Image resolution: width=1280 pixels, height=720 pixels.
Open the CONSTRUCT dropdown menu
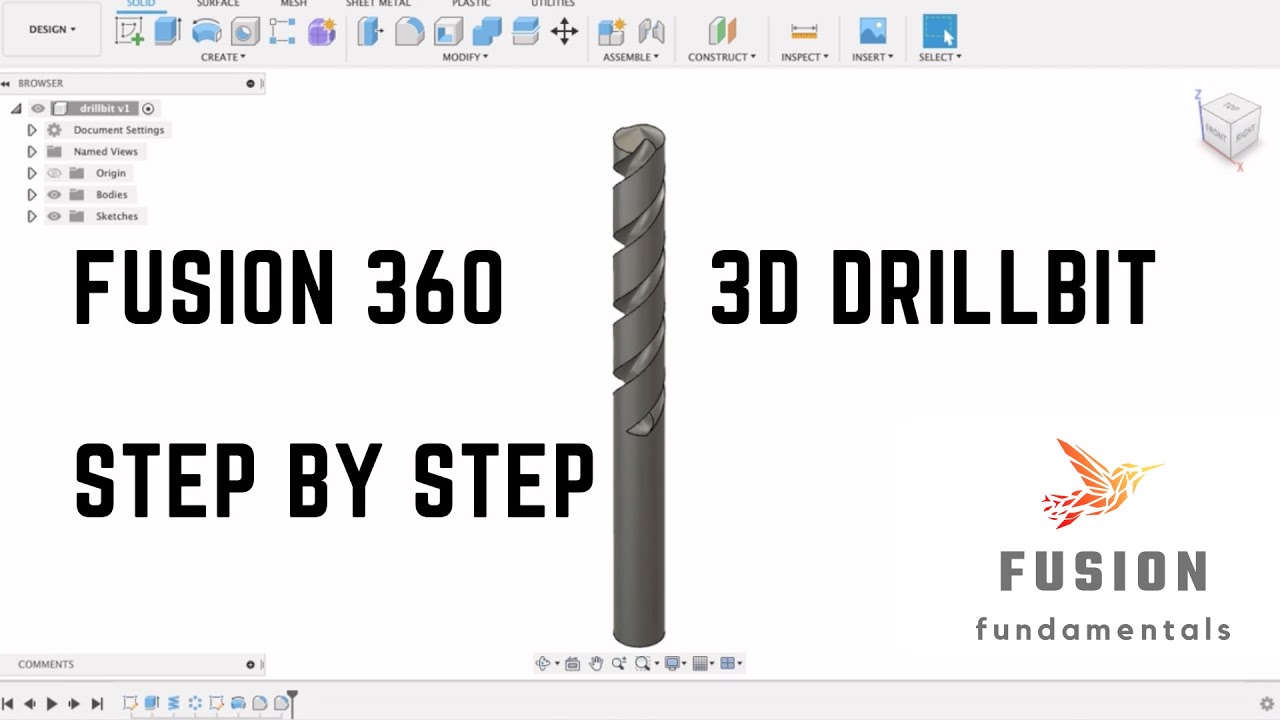pyautogui.click(x=722, y=57)
